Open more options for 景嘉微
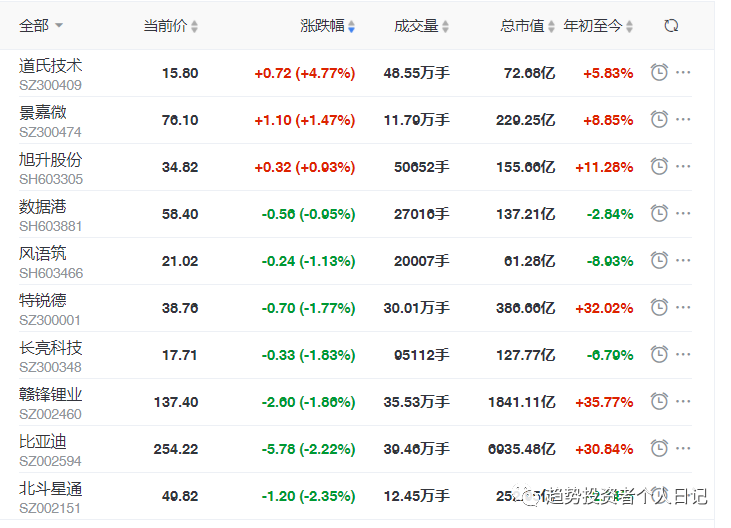Viewport: 731px width, 528px height. [x=683, y=119]
